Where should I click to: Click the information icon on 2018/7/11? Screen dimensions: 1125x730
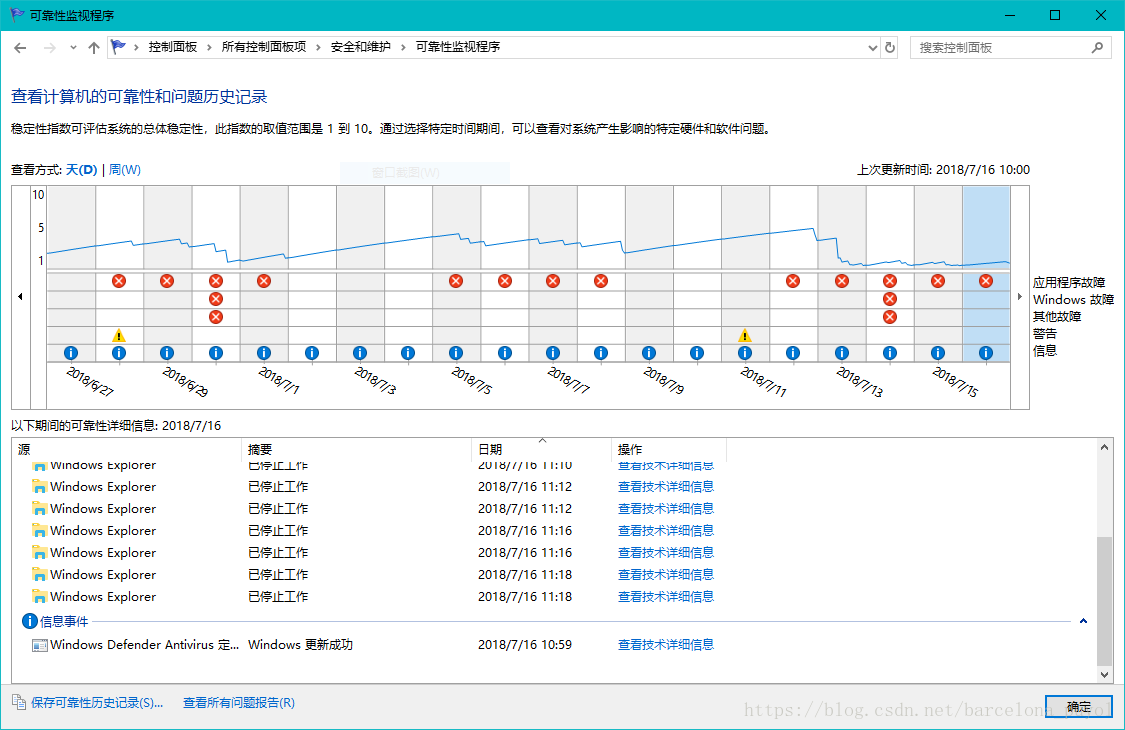[x=745, y=352]
